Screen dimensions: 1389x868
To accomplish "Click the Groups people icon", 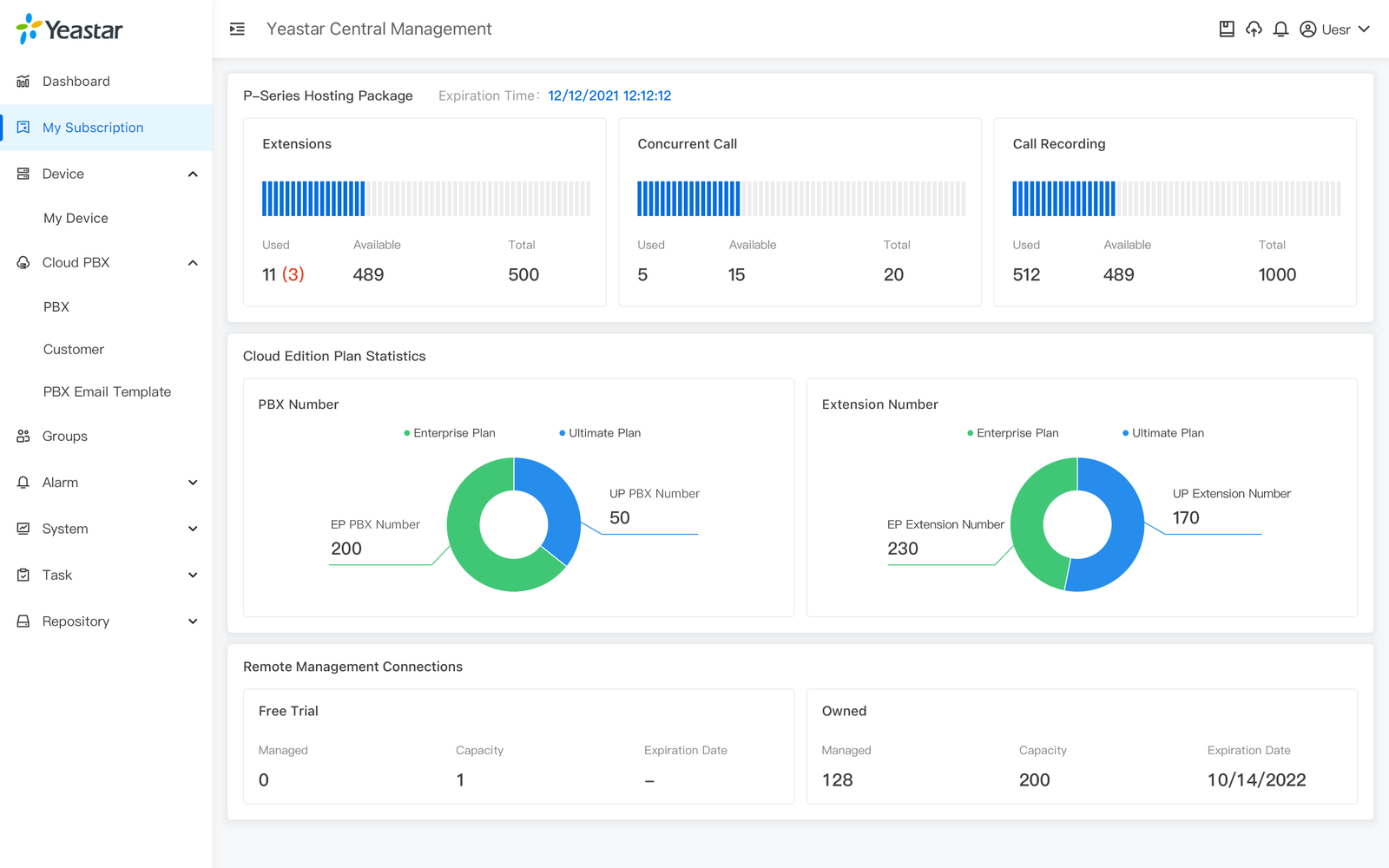I will click(23, 436).
